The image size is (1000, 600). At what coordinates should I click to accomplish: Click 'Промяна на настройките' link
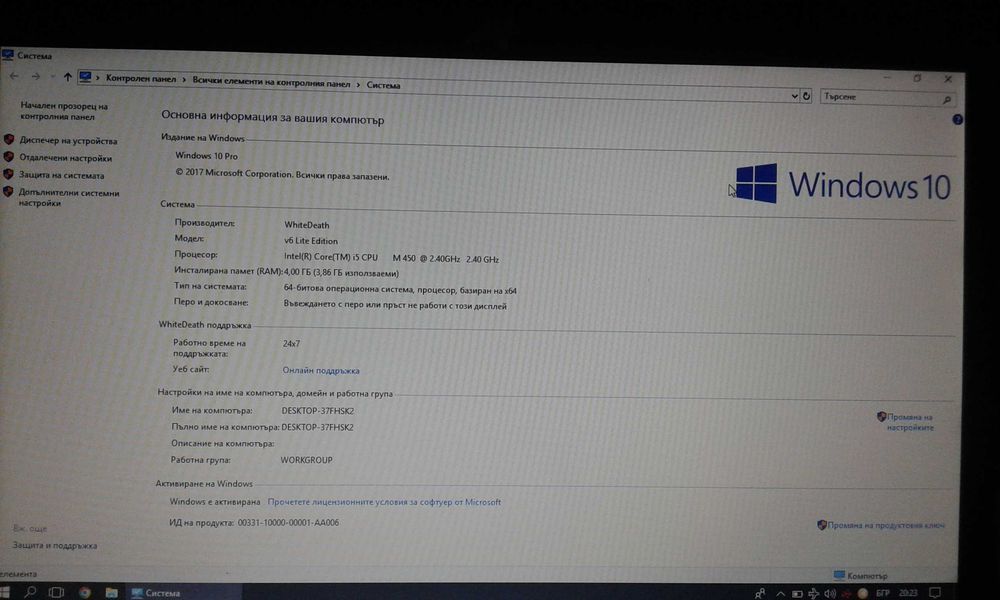pyautogui.click(x=910, y=422)
